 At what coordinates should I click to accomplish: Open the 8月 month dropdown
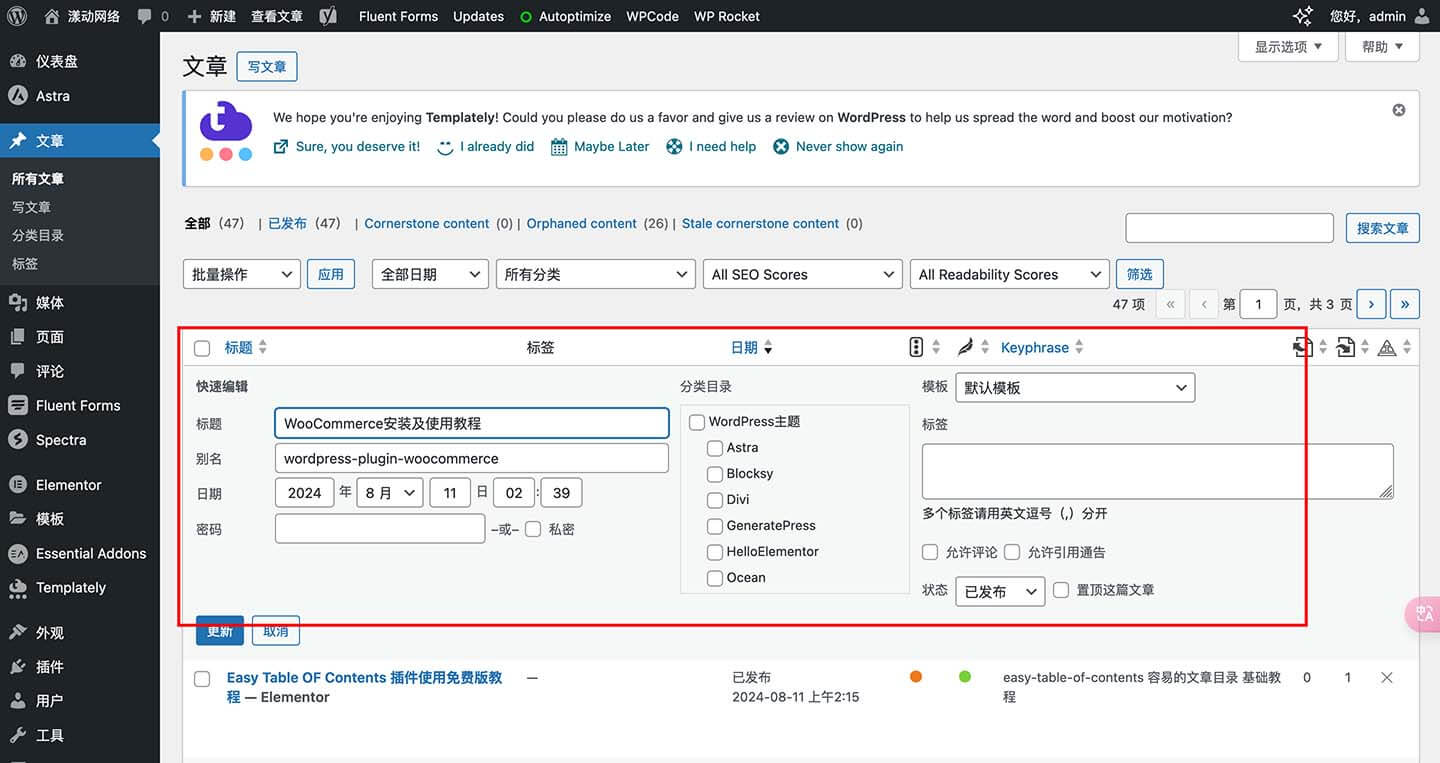tap(390, 493)
